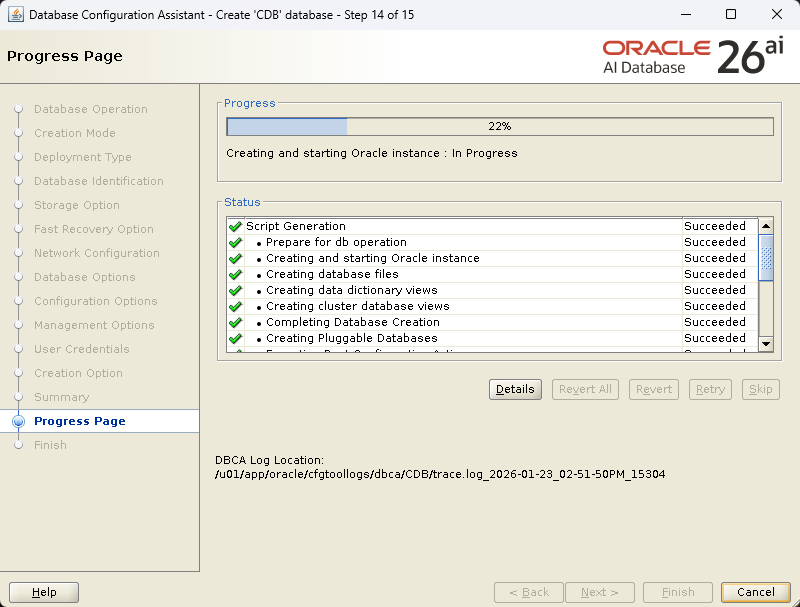Image resolution: width=800 pixels, height=607 pixels.
Task: Select Database Identification step in sidebar
Action: pyautogui.click(x=98, y=181)
